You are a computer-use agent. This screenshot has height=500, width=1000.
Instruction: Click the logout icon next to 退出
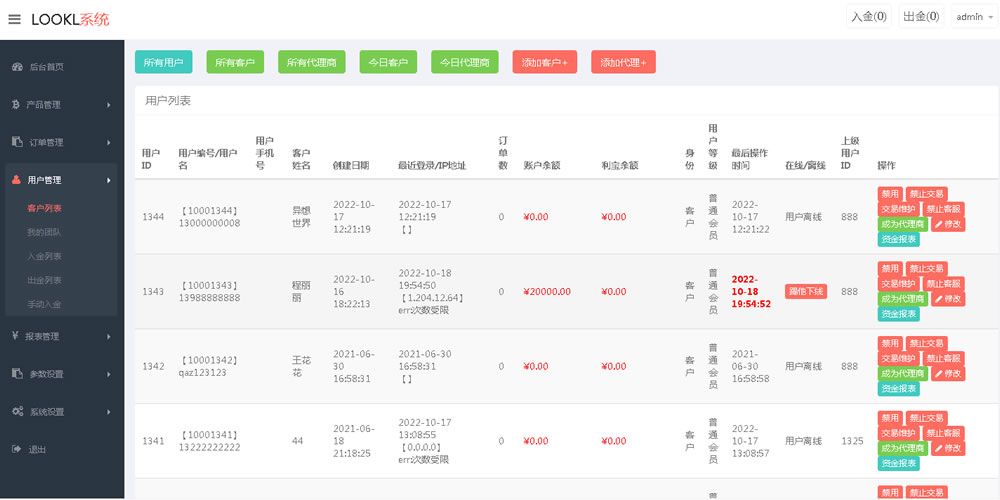[16, 449]
